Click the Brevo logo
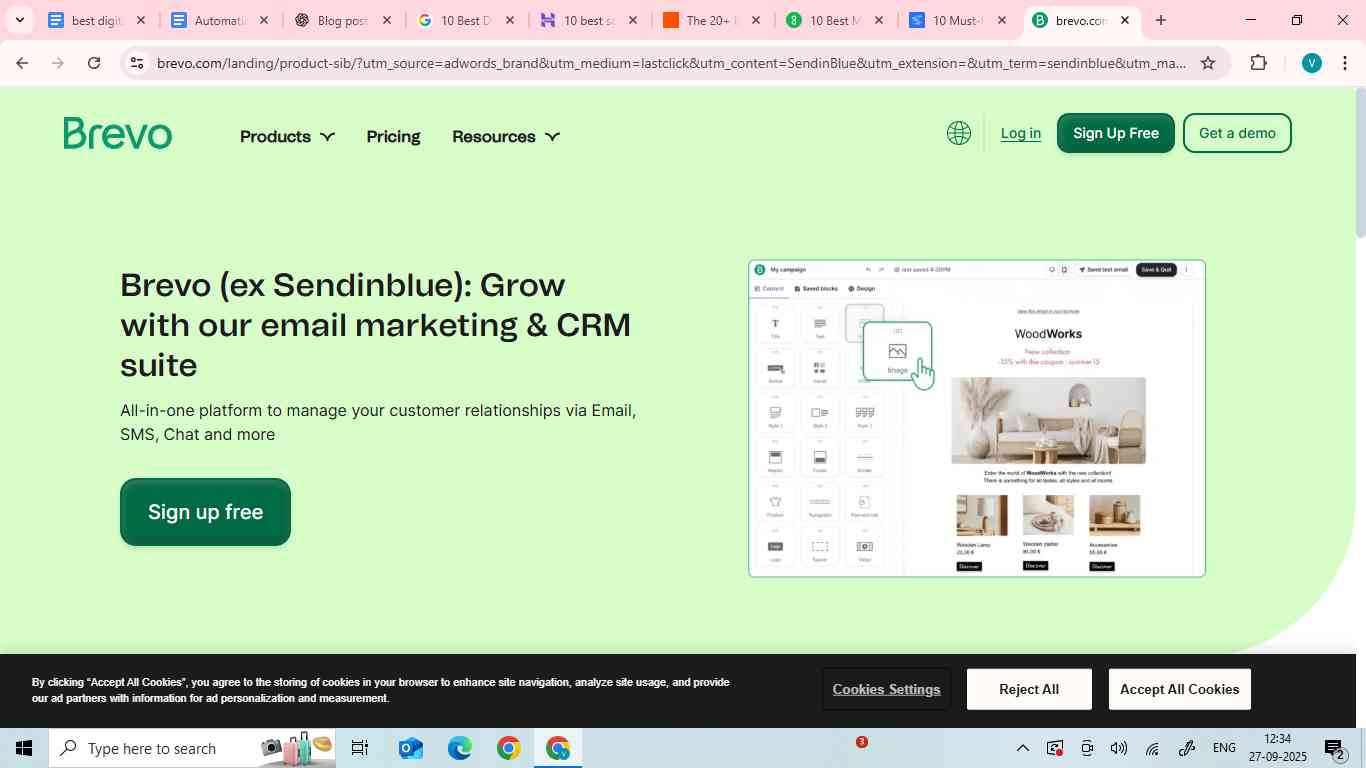1366x768 pixels. pos(118,134)
